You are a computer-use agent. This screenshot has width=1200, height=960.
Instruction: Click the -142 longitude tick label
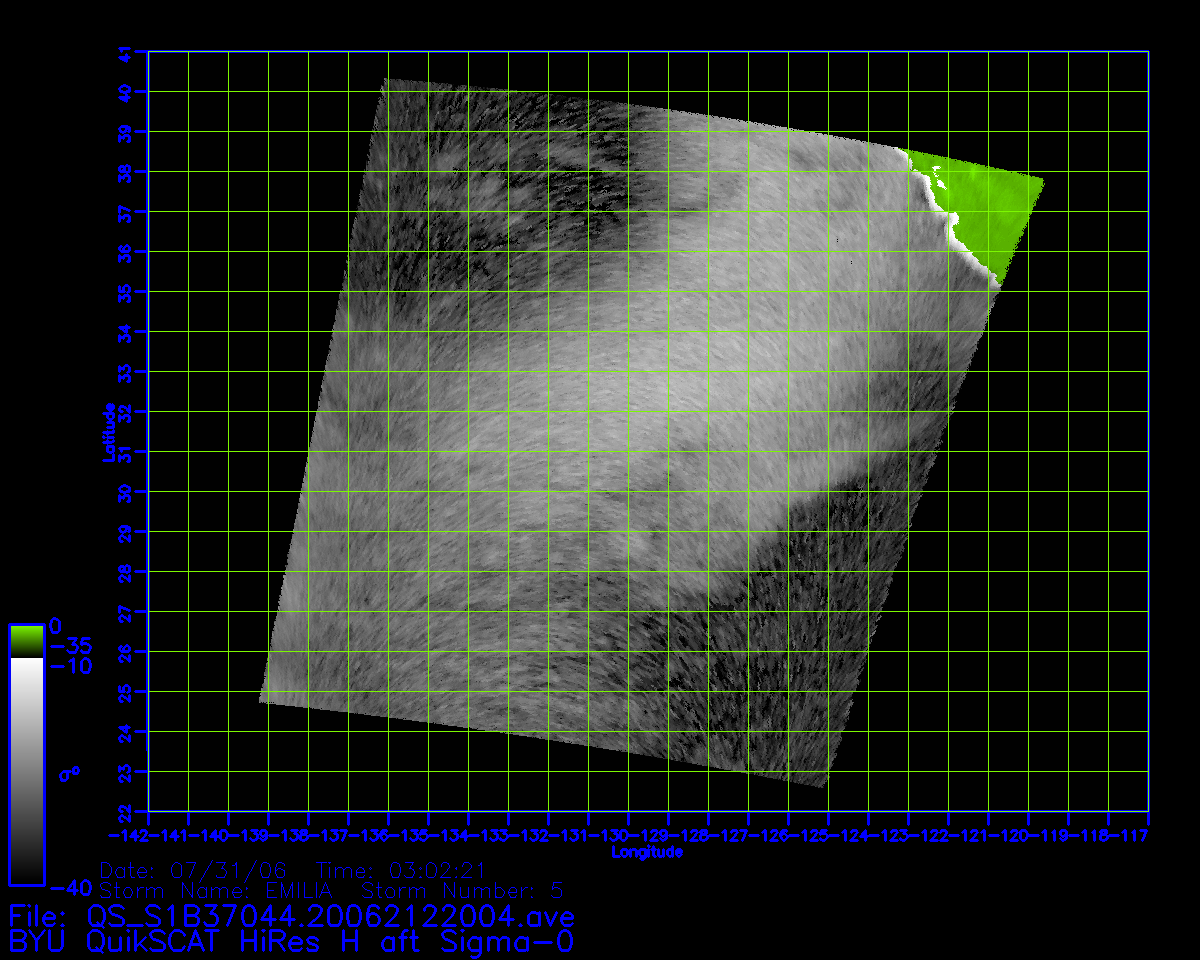coord(128,835)
